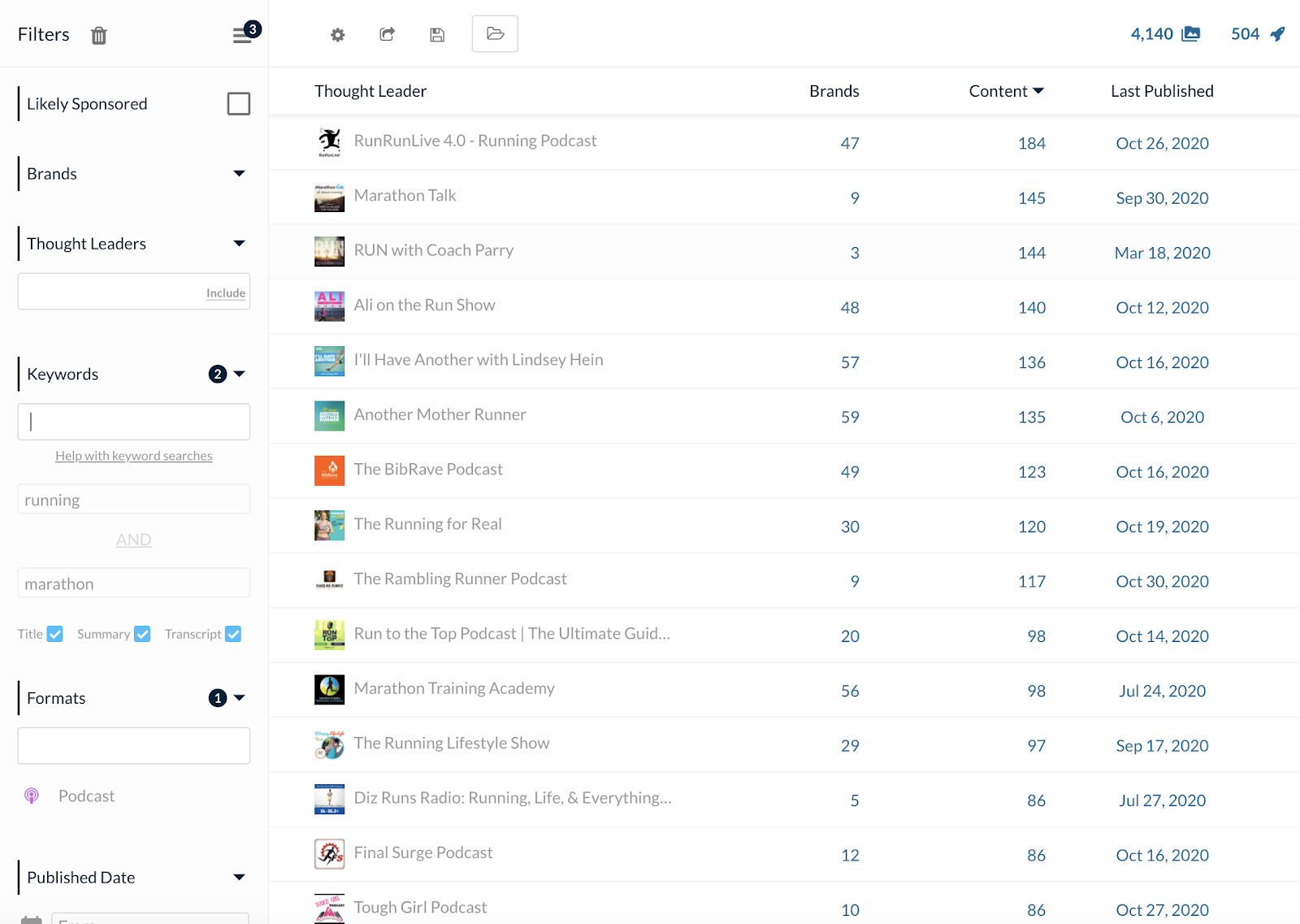Click the Sep 17, 2020 publish date
Viewport: 1300px width, 924px height.
coord(1162,745)
